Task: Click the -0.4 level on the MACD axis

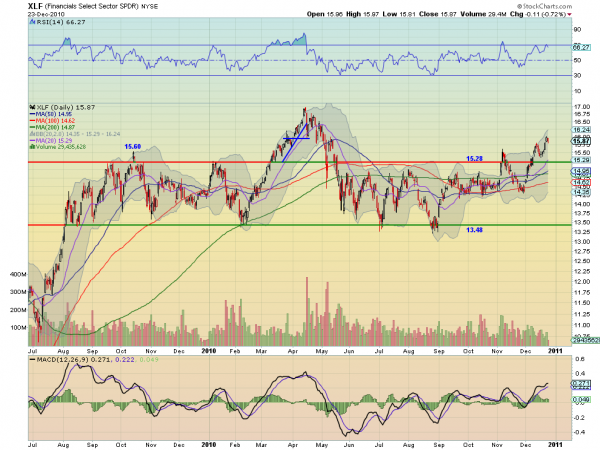Action: (579, 432)
